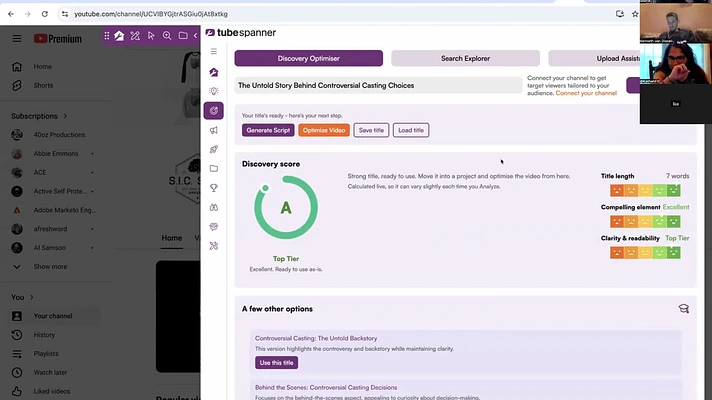This screenshot has height=400, width=712.
Task: Click the Connect your channel link
Action: click(586, 93)
